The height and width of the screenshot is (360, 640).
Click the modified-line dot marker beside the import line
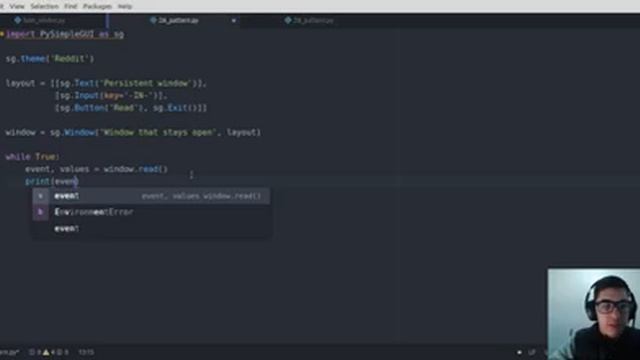(2, 34)
